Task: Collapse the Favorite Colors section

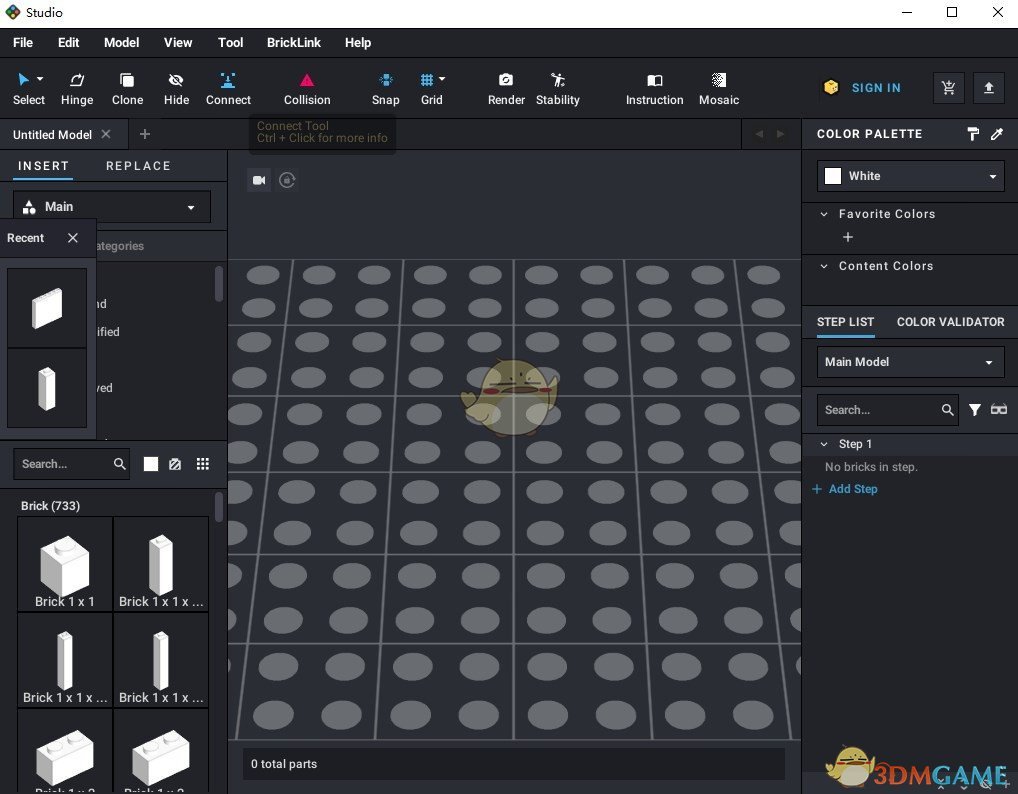Action: pyautogui.click(x=823, y=214)
